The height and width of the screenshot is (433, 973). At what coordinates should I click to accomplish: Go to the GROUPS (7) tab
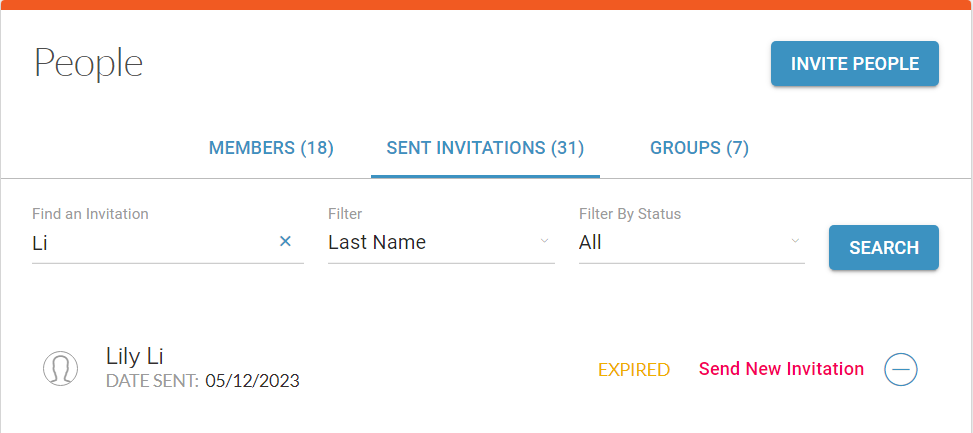699,148
